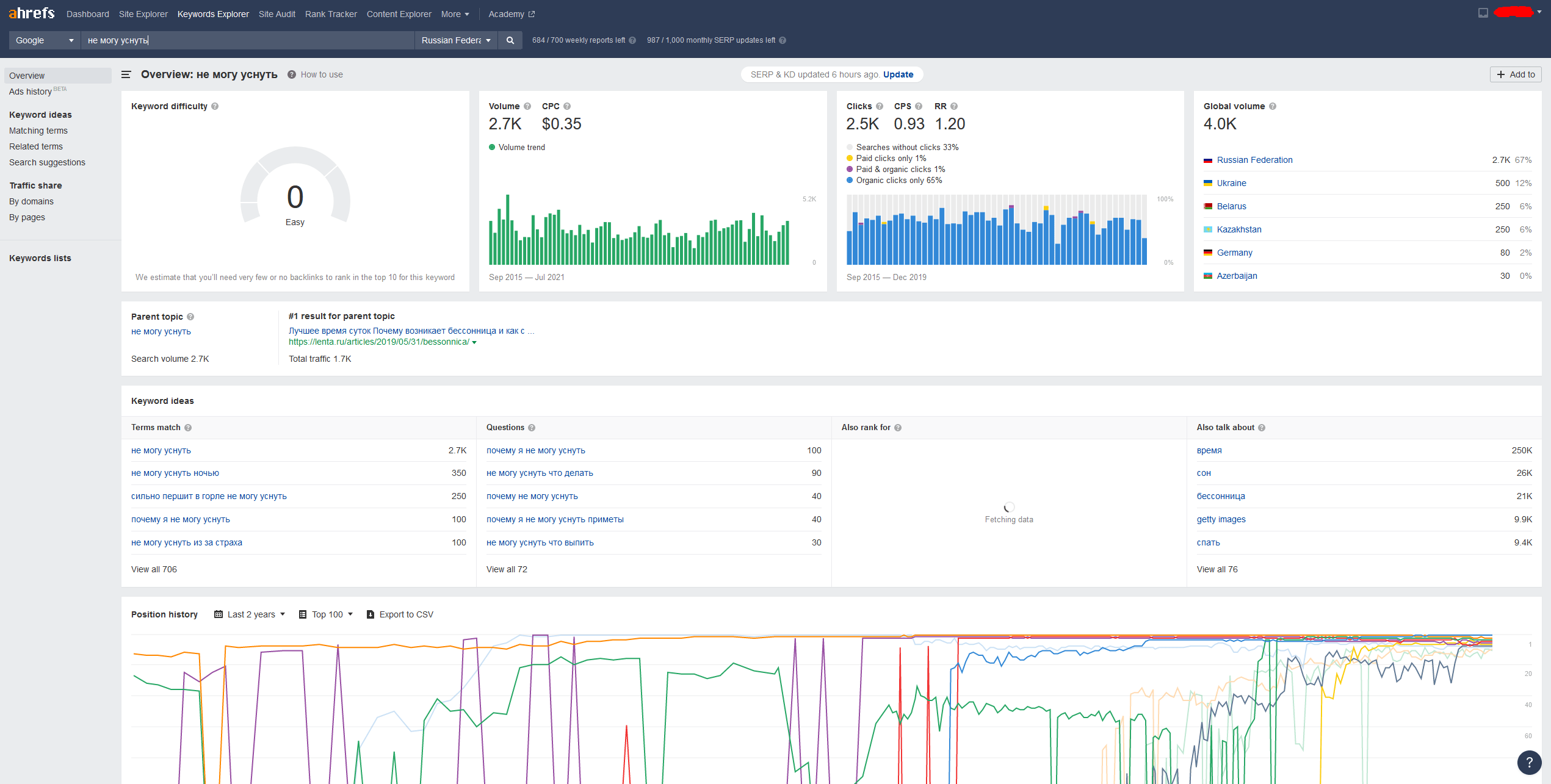
Task: Switch to Site Explorer tab
Action: point(143,14)
